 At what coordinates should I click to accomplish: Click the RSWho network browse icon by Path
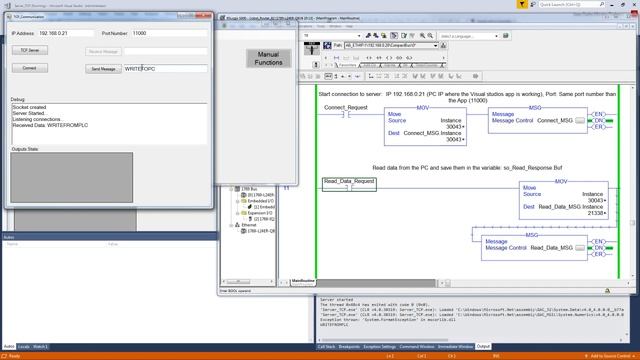[x=443, y=46]
